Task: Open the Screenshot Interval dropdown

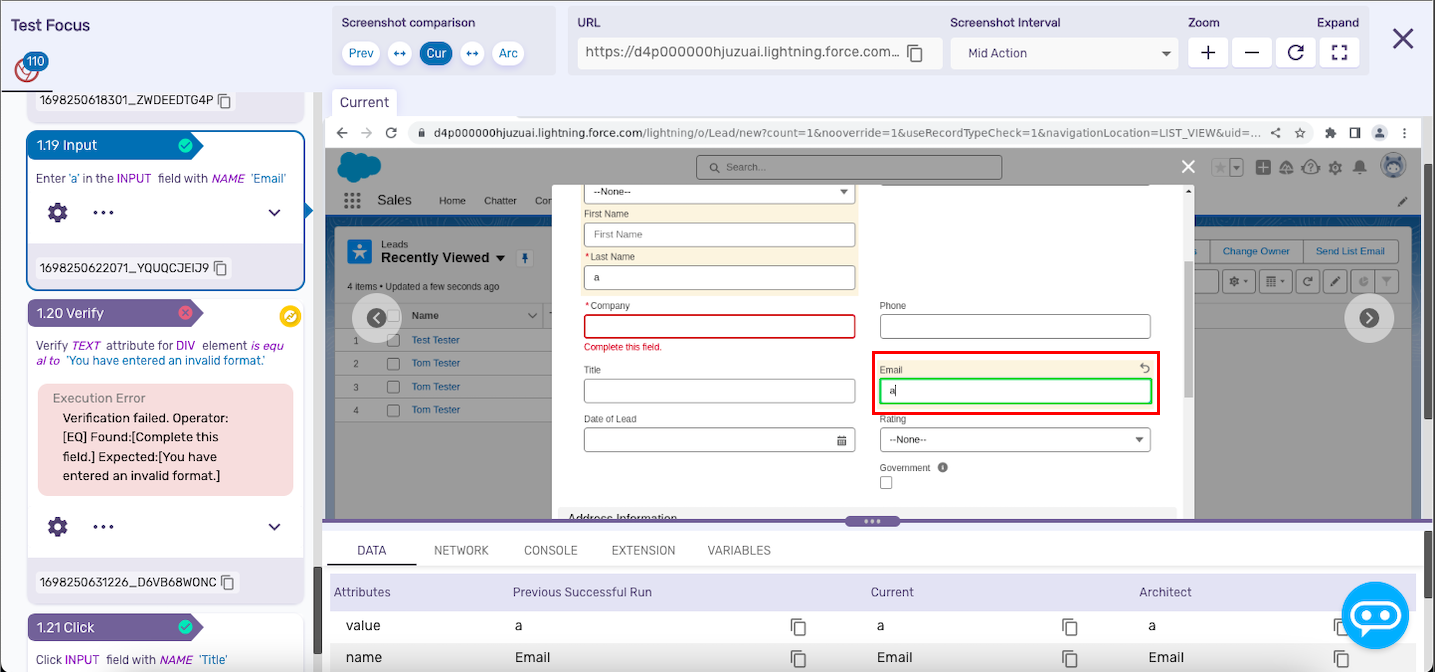Action: [1065, 53]
